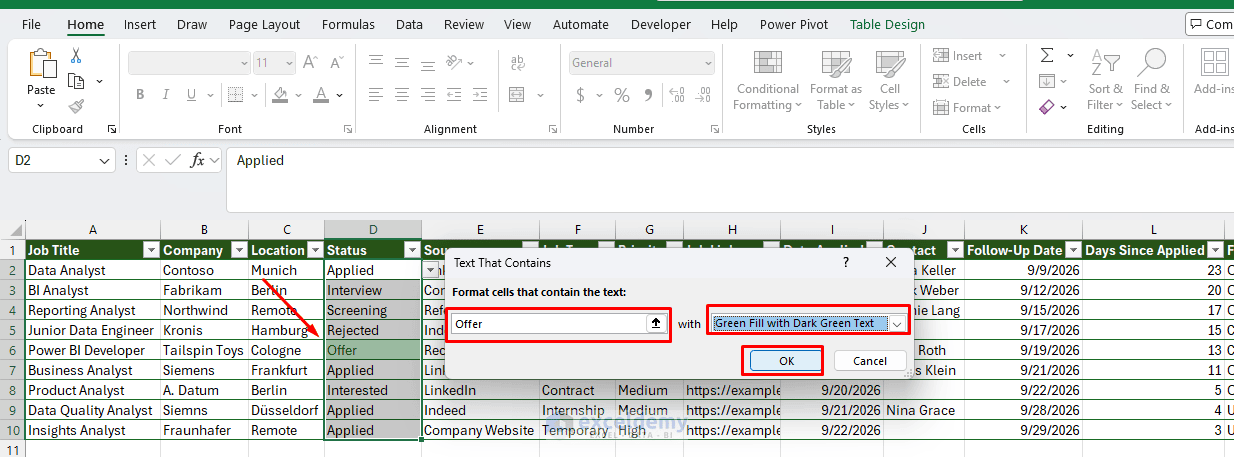The width and height of the screenshot is (1234, 457).
Task: Open the Home ribbon tab
Action: point(85,24)
